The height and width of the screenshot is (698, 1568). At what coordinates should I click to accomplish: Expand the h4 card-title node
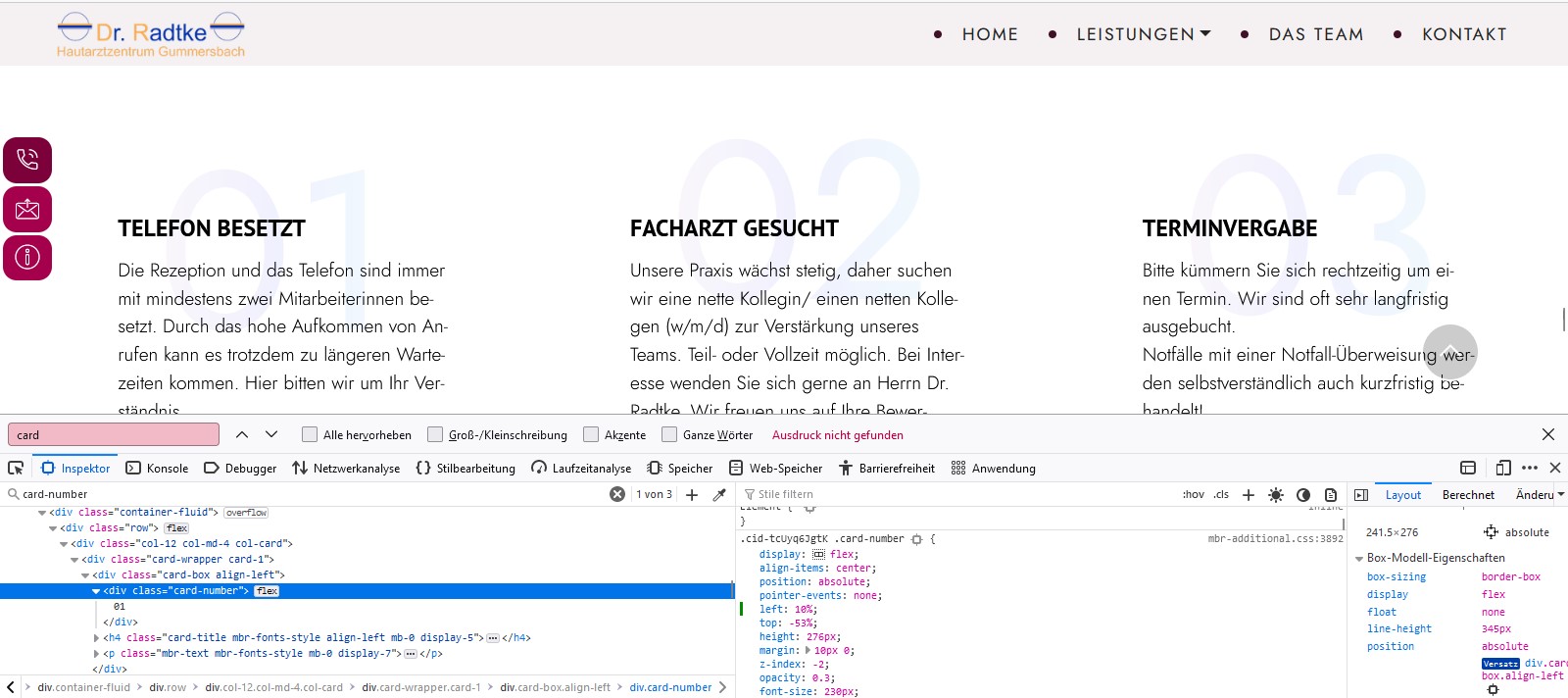[x=97, y=638]
